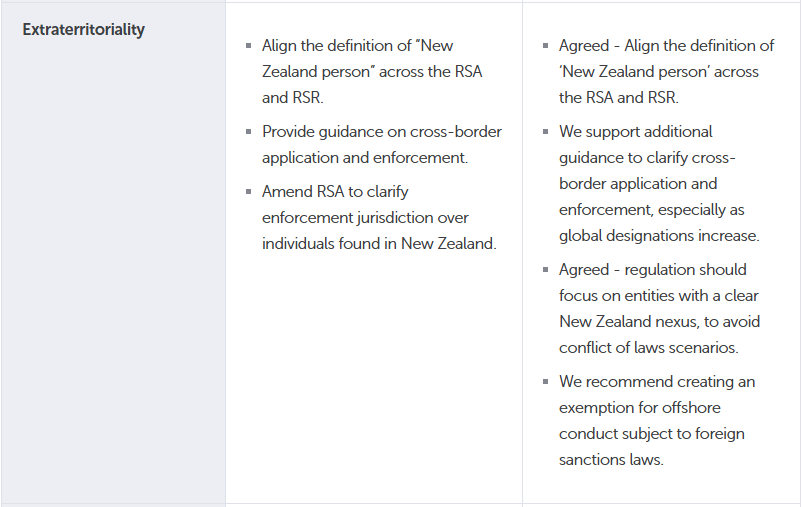Click the "Provide guidance on cross-border" text

pos(381,132)
